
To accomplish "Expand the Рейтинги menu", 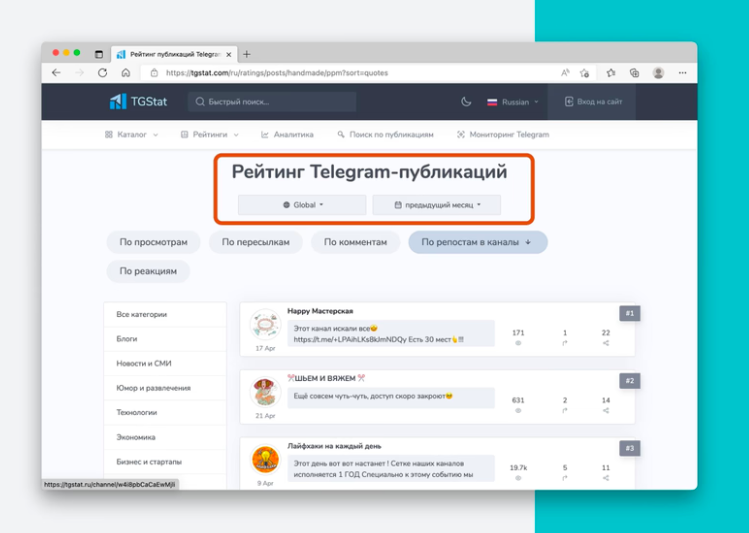I will pos(210,135).
